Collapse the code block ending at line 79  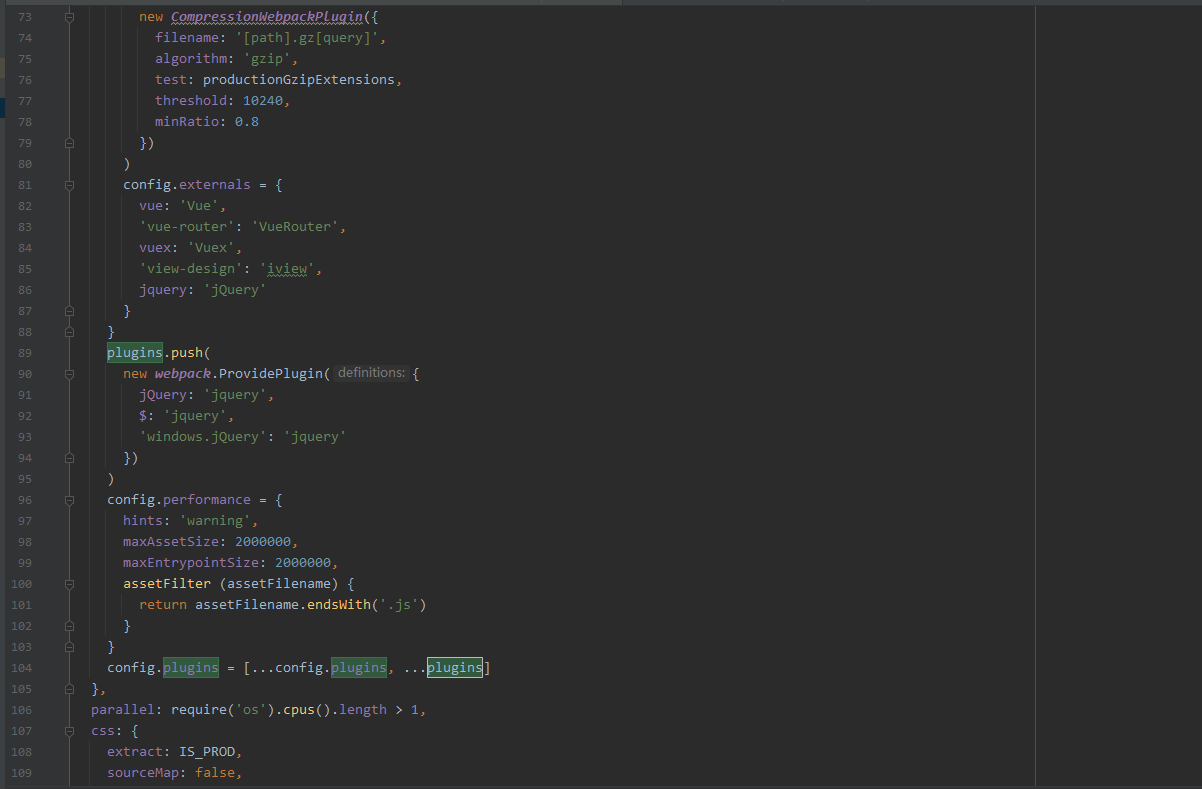pyautogui.click(x=69, y=142)
